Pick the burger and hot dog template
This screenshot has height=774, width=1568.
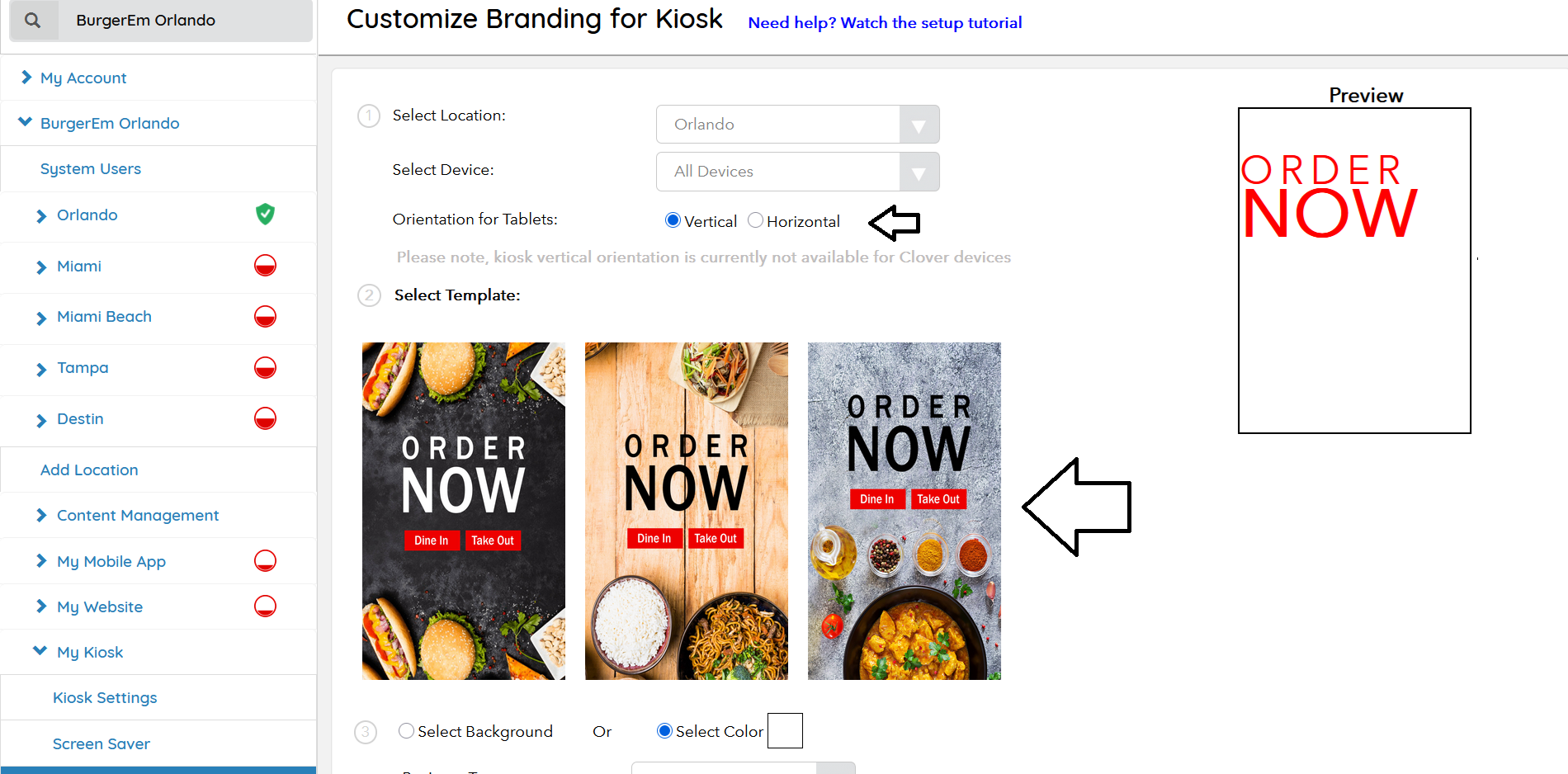point(464,511)
